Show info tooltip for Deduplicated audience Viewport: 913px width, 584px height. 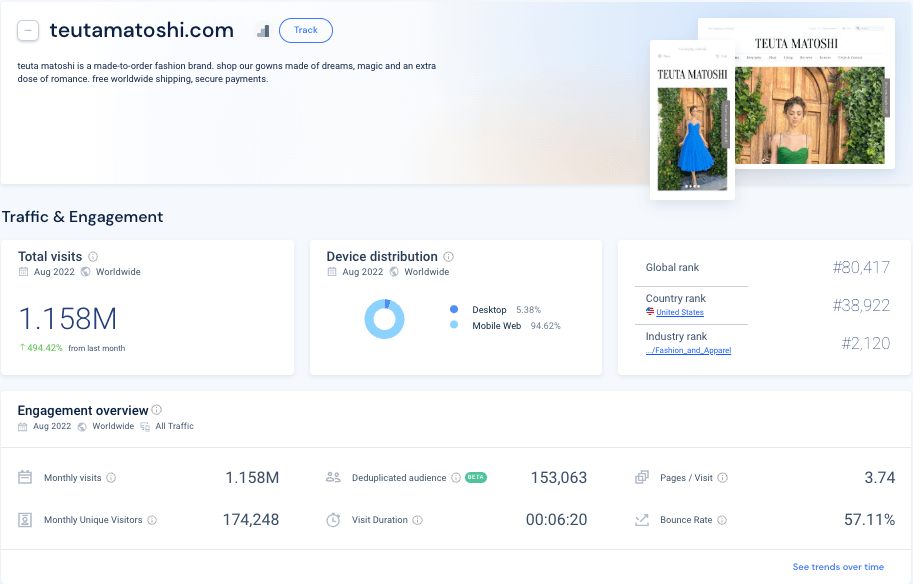pyautogui.click(x=456, y=477)
